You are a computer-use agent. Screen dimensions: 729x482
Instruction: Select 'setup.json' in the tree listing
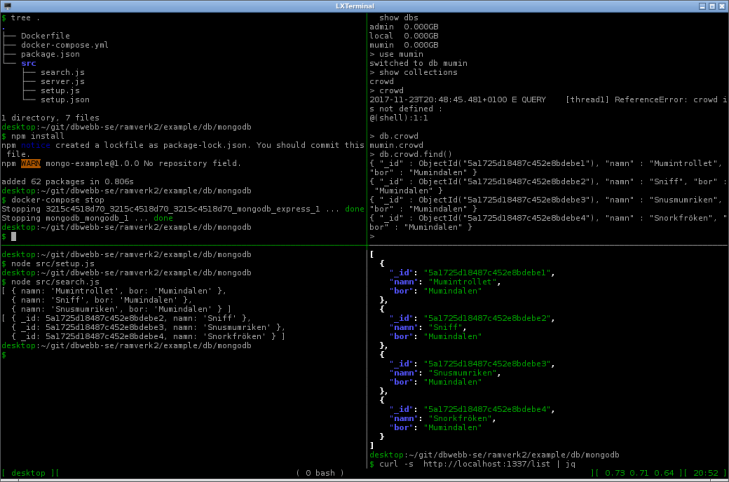tap(65, 99)
